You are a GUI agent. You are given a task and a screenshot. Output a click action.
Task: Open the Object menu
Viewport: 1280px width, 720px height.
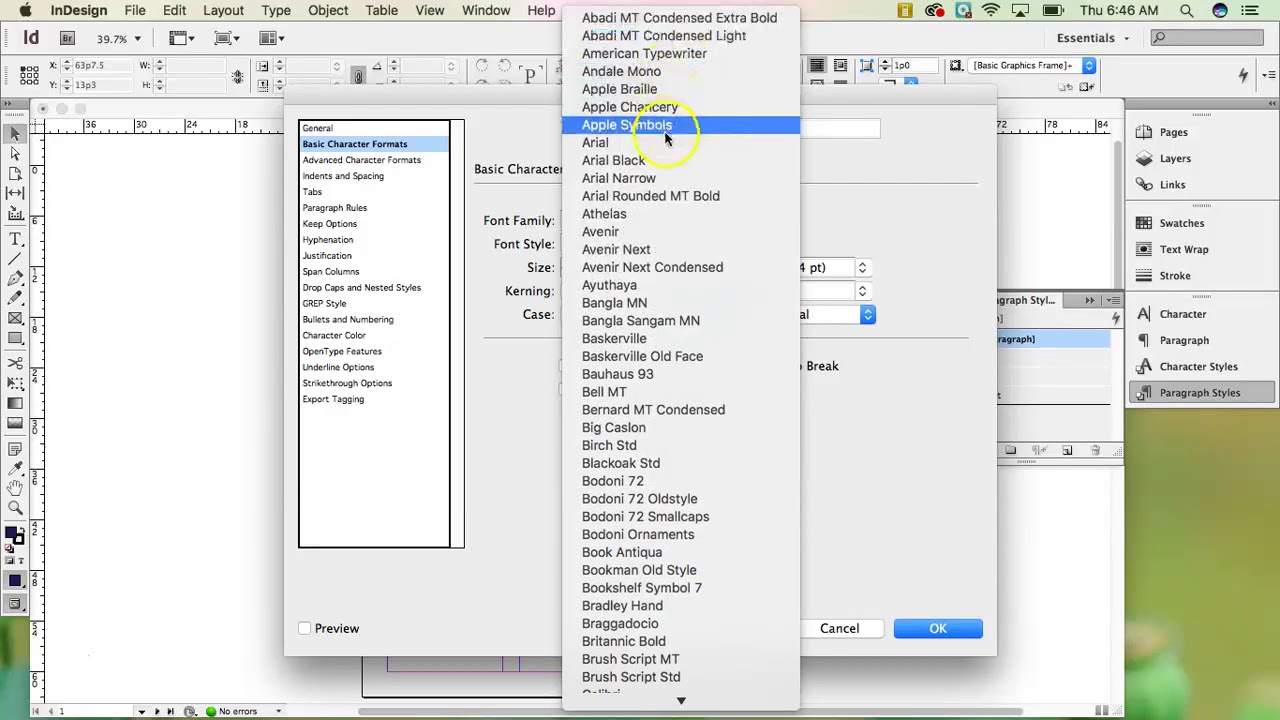click(x=328, y=10)
